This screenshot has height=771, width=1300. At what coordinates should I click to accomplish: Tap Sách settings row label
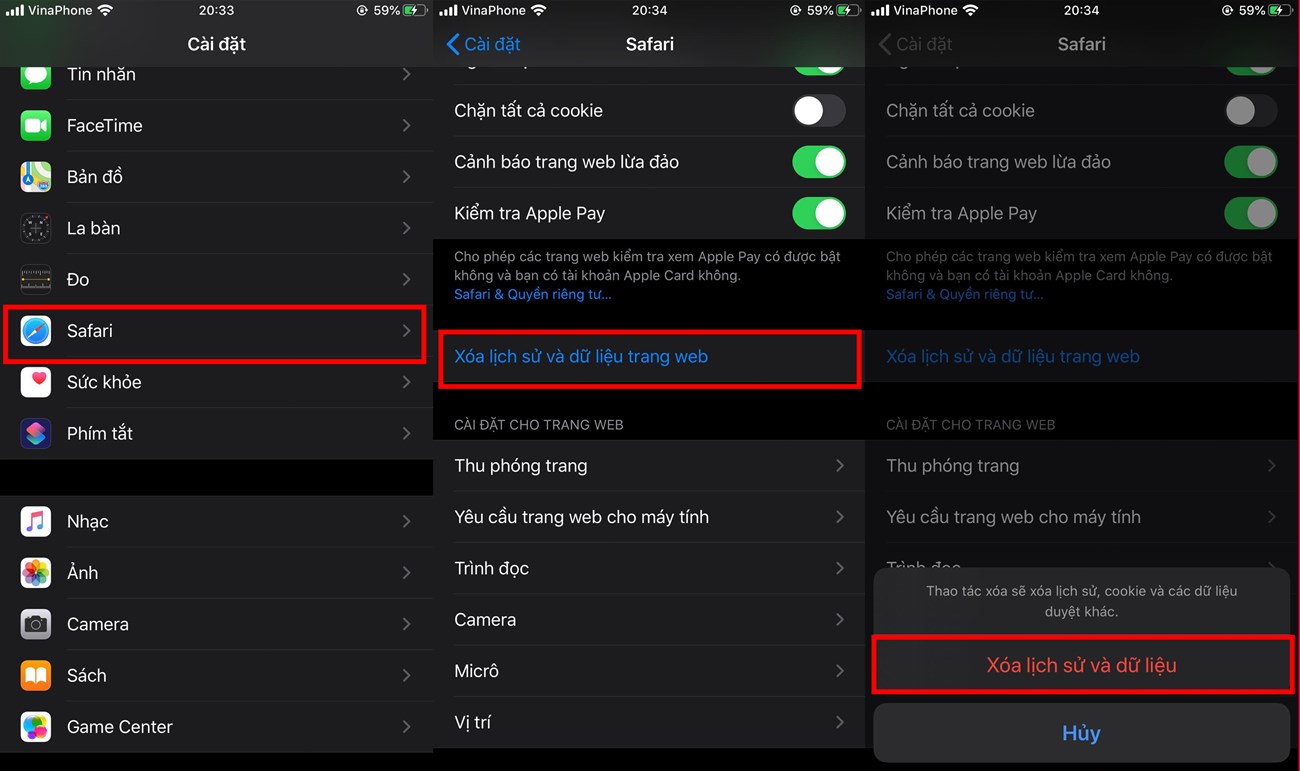(86, 675)
